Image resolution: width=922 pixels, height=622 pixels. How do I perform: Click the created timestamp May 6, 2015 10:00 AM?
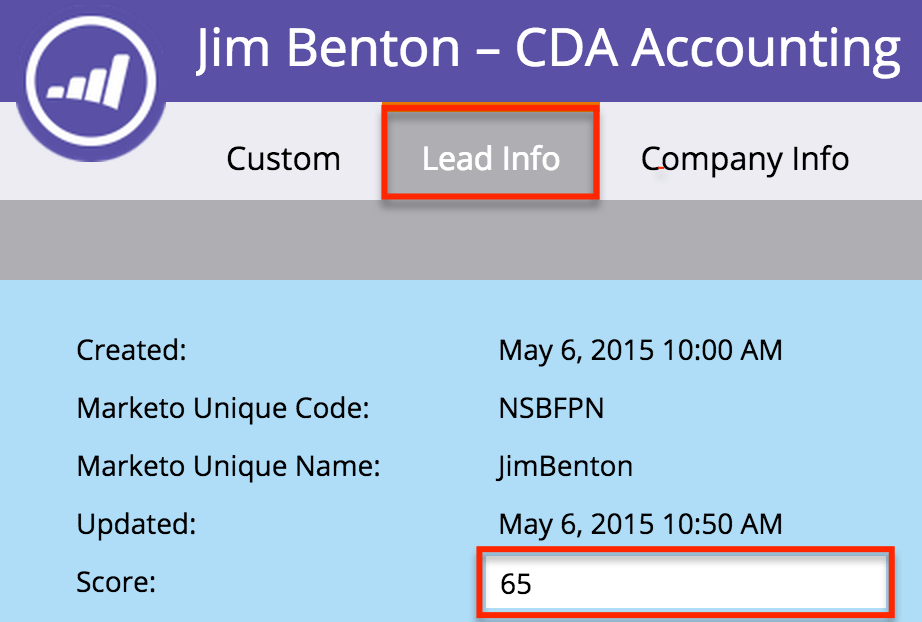click(640, 350)
